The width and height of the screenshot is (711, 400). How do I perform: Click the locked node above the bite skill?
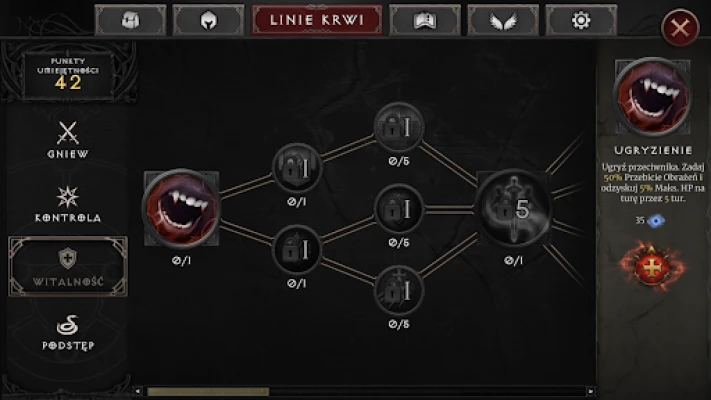(297, 167)
